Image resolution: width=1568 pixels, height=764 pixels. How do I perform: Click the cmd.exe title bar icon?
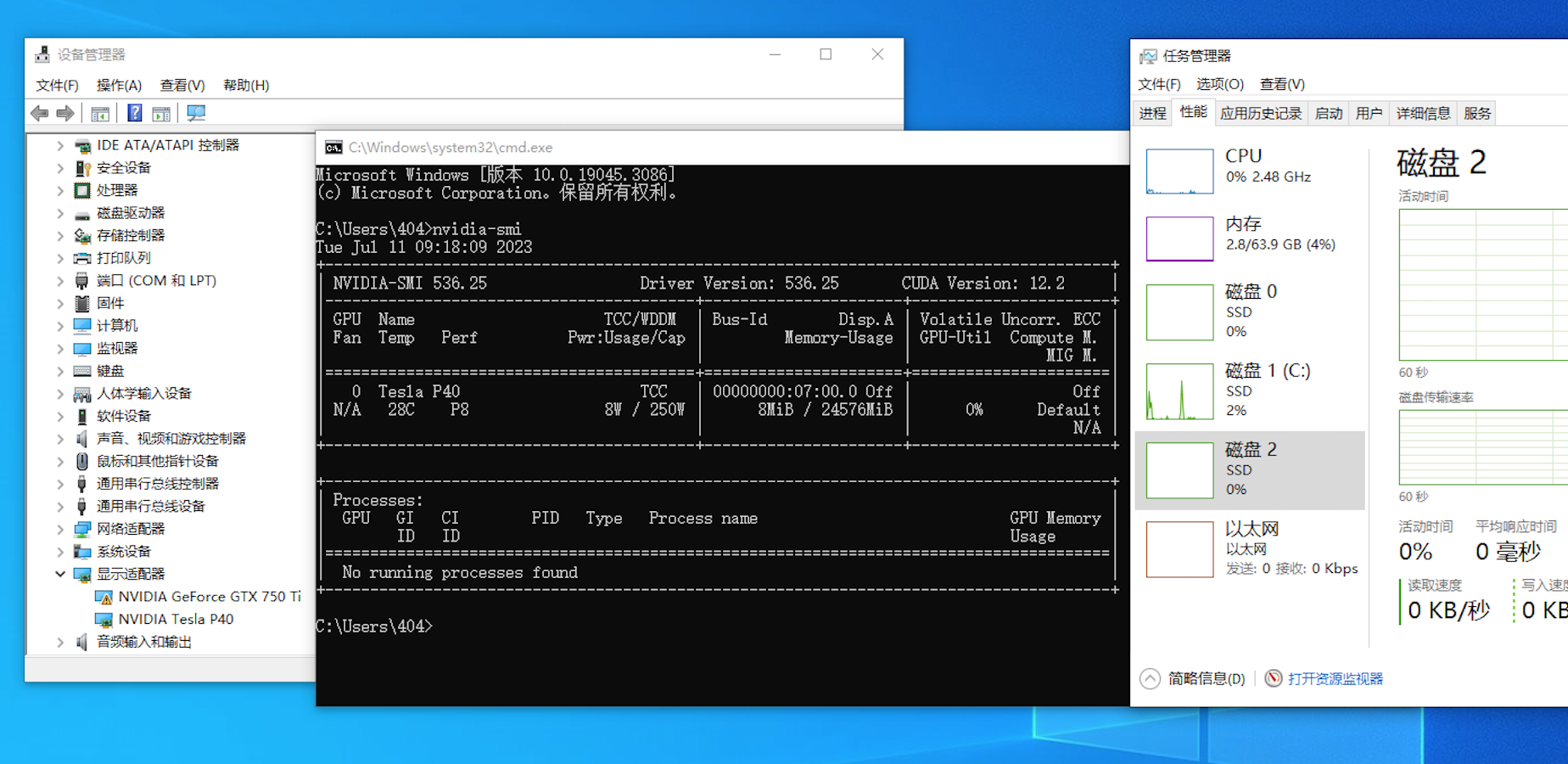click(x=333, y=148)
